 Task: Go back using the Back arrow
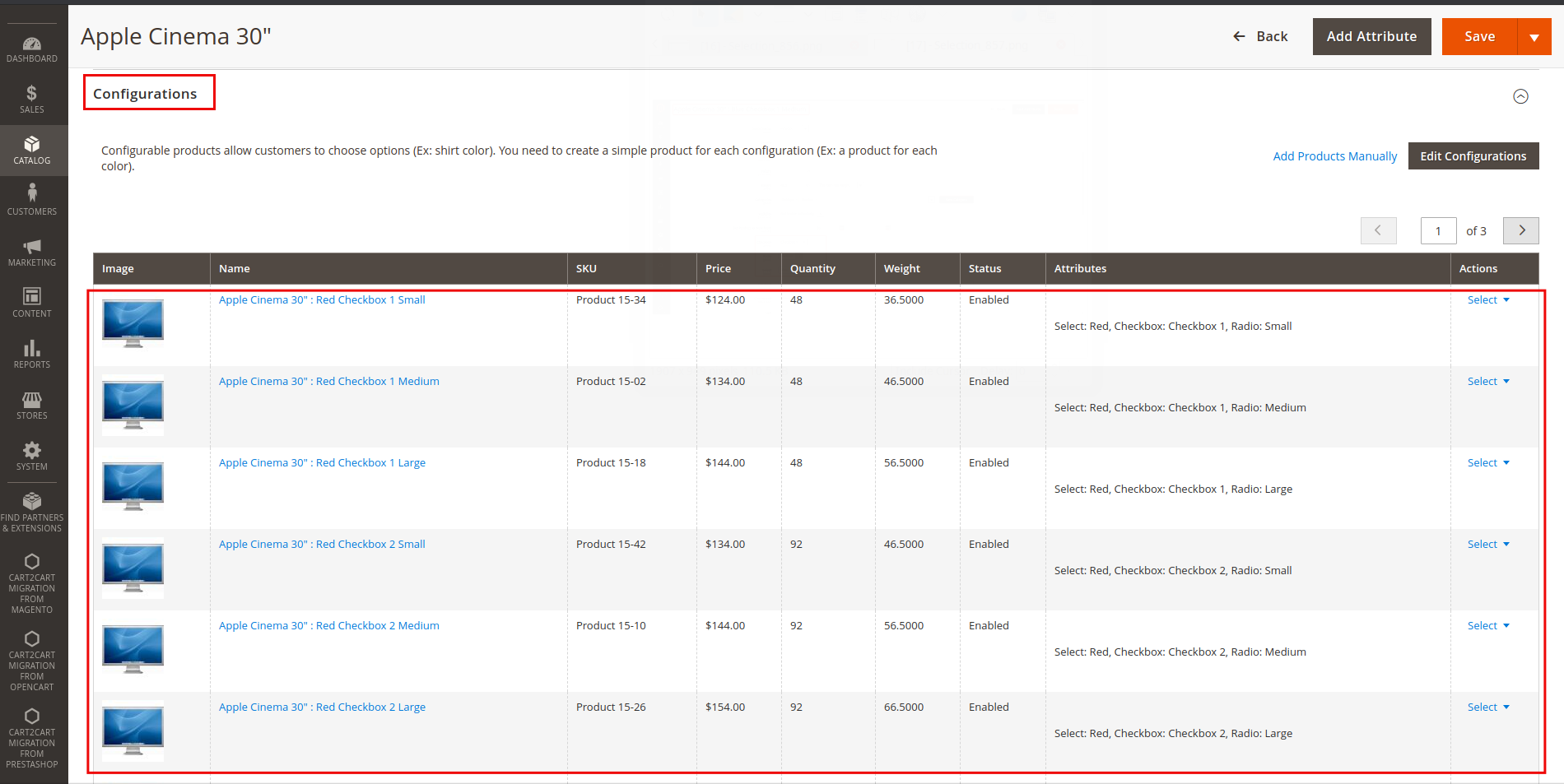pyautogui.click(x=1260, y=36)
